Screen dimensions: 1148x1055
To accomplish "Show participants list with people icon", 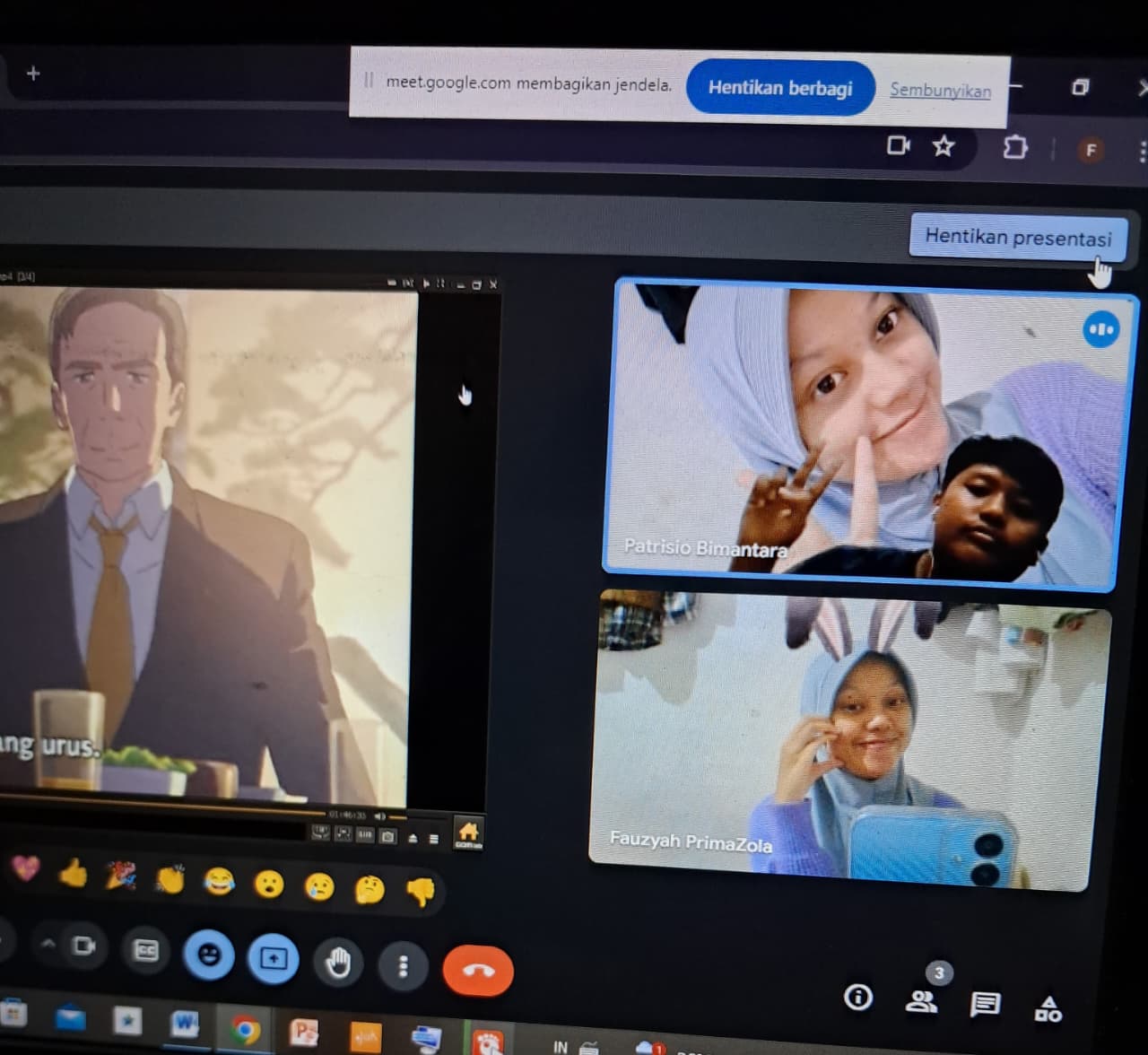I will point(921,1000).
